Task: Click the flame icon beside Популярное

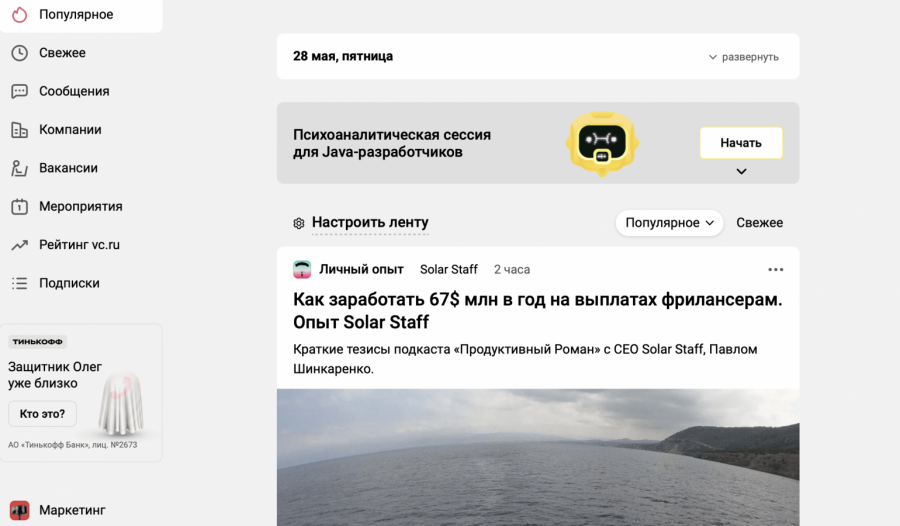Action: click(x=19, y=15)
